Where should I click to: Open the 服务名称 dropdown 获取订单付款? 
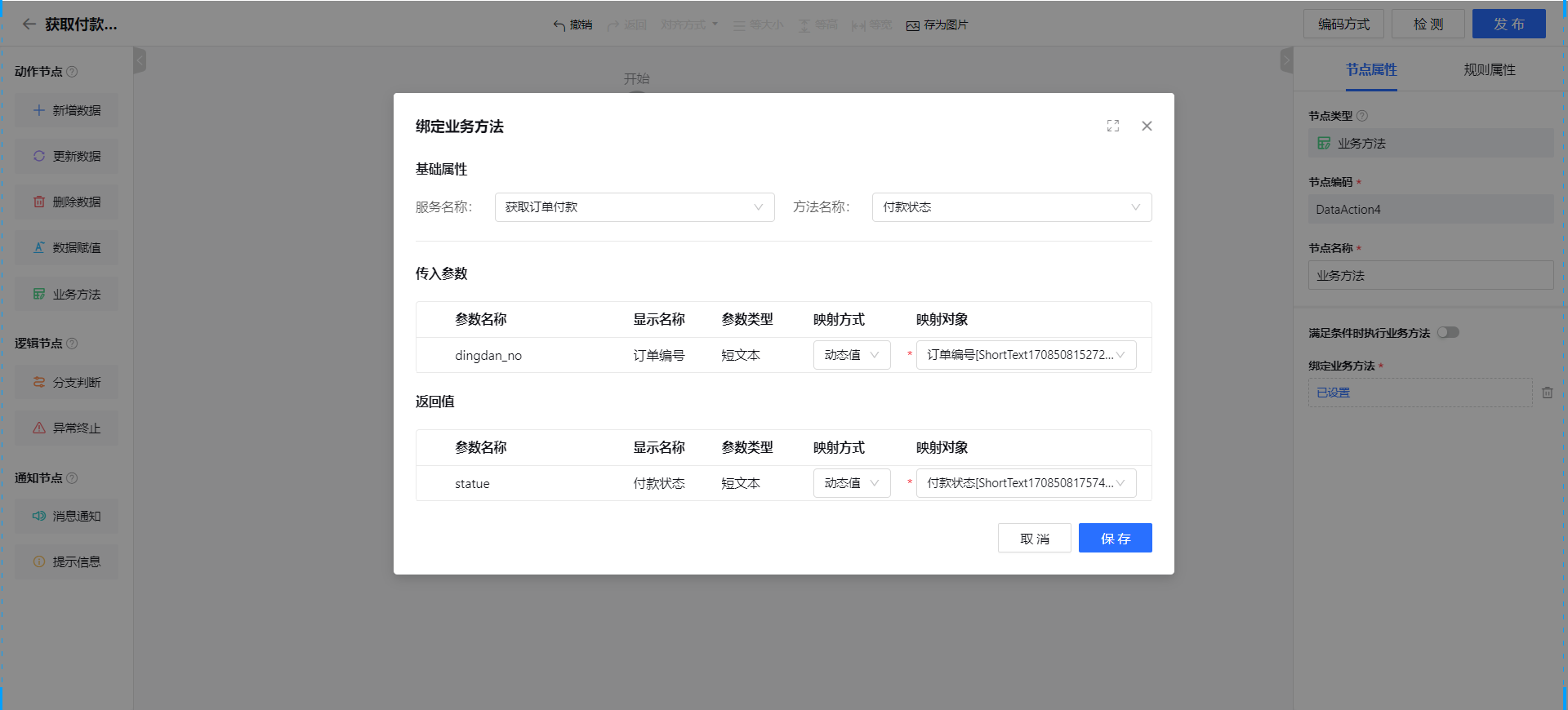[x=635, y=207]
